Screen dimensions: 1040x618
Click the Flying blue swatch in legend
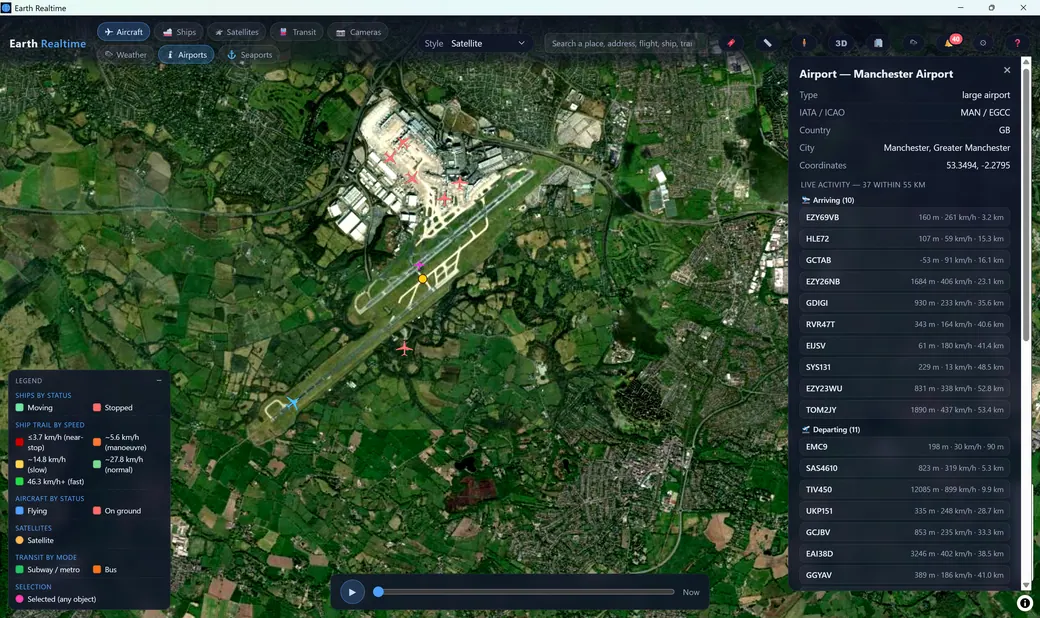[x=19, y=511]
